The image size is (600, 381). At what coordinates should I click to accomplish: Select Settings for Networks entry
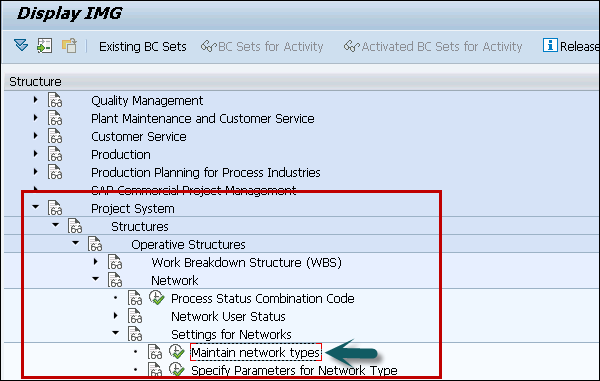coord(231,334)
